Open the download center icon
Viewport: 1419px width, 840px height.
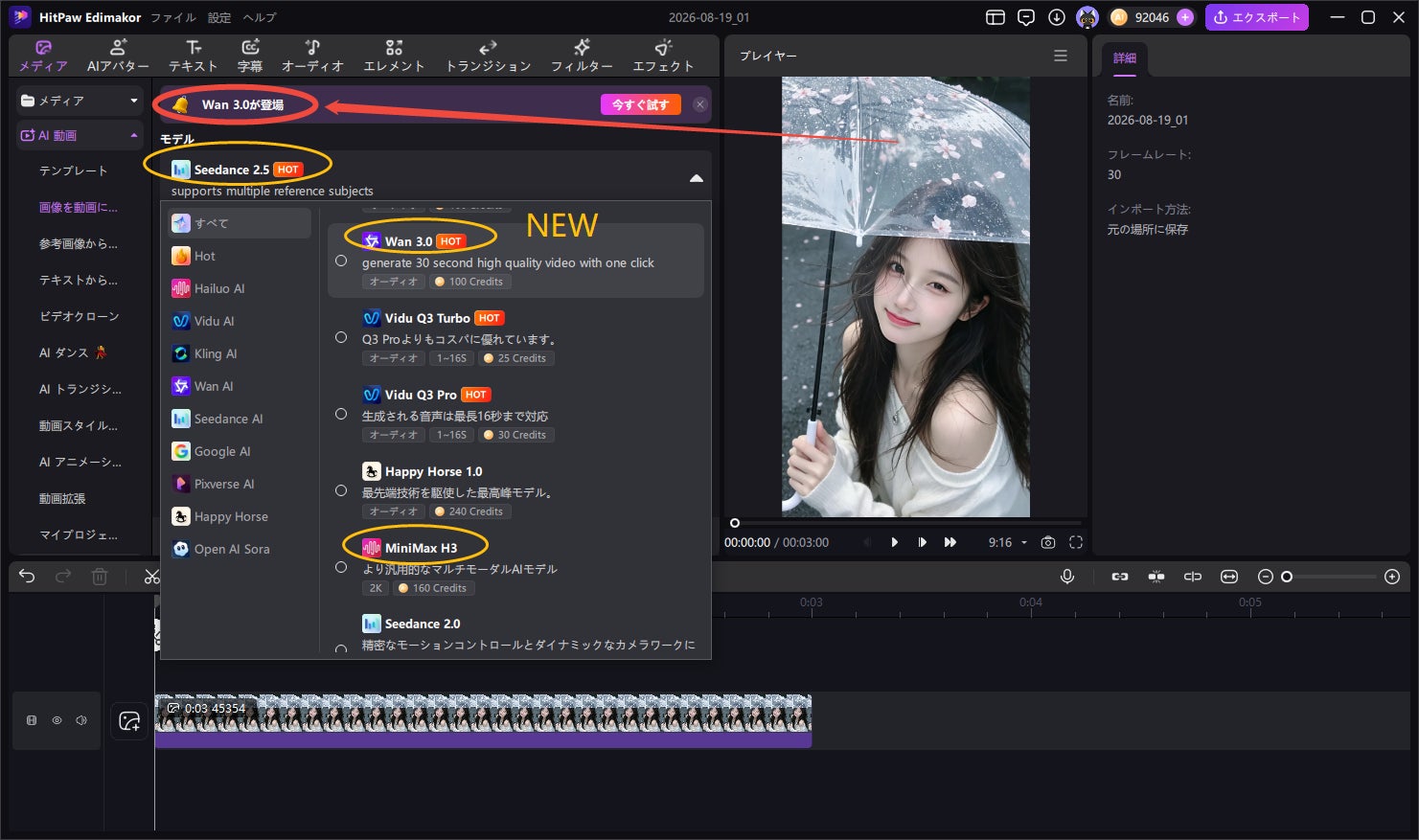tap(1057, 17)
